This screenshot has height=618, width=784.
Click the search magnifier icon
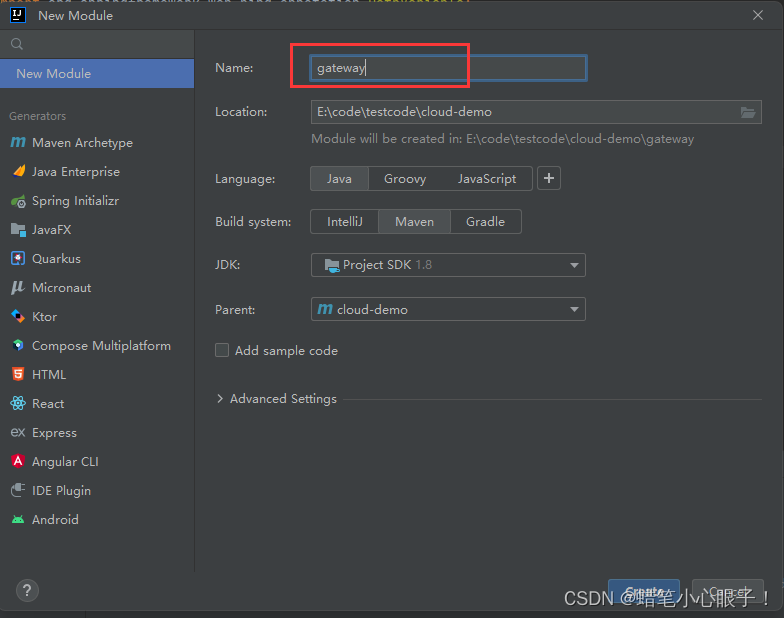pos(17,44)
